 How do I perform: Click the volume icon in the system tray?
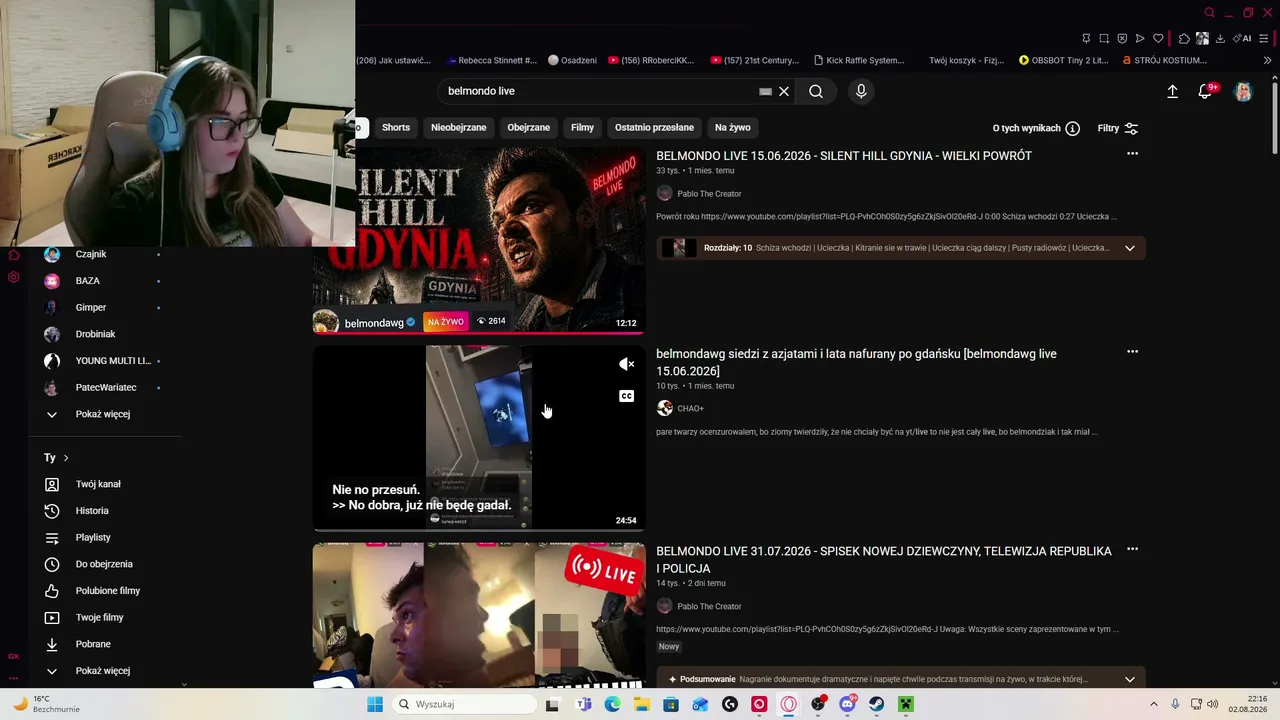pos(1212,704)
